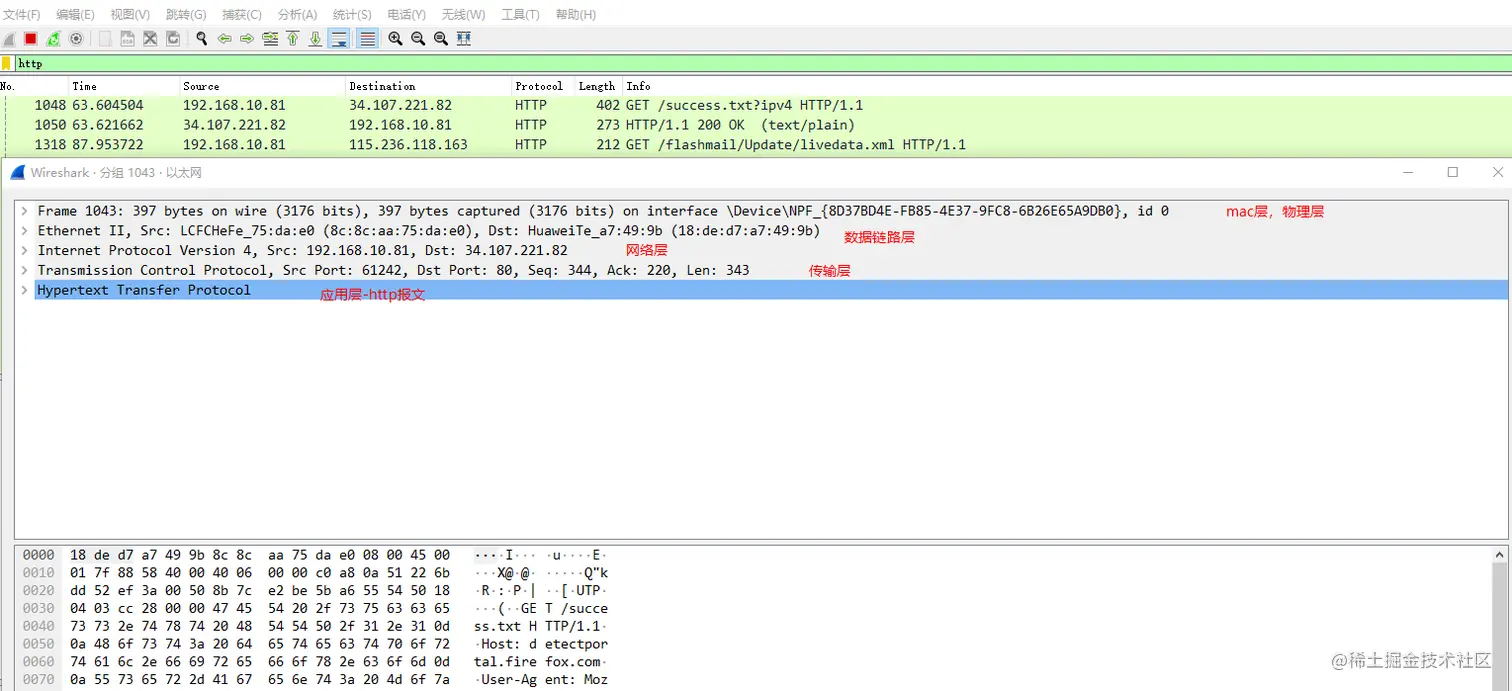This screenshot has width=1512, height=691.
Task: Jump to the first packet
Action: pos(293,39)
